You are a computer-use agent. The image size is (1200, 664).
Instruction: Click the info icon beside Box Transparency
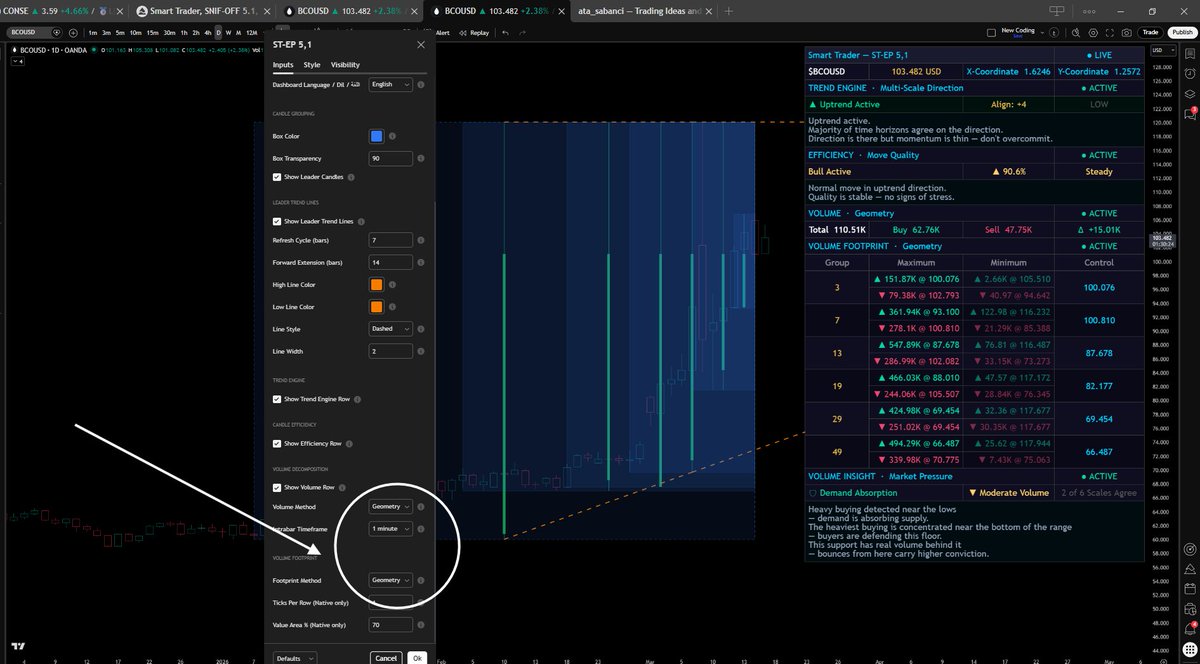point(420,158)
